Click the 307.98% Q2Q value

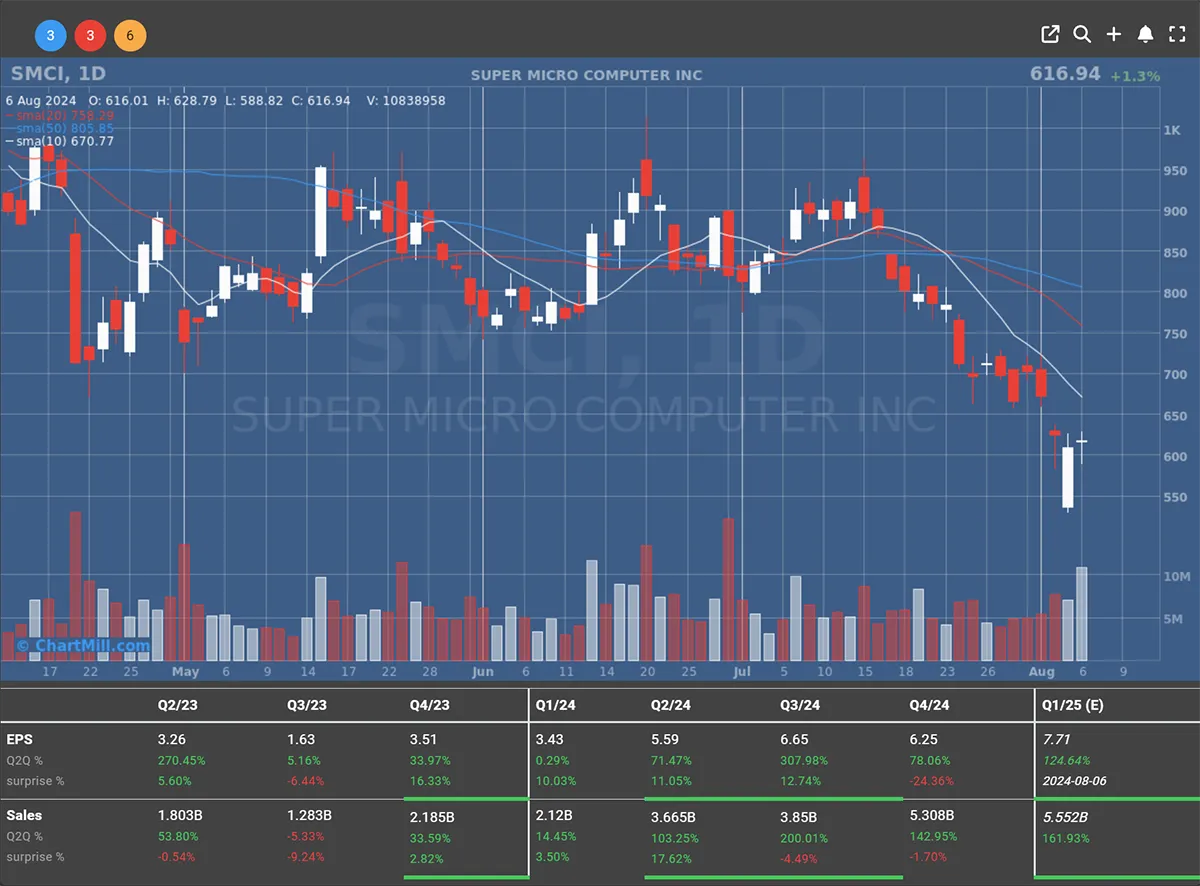click(x=804, y=761)
